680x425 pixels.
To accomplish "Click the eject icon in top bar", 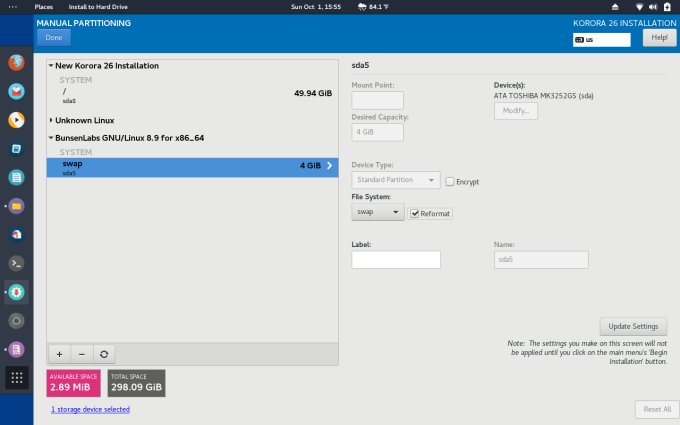I will pyautogui.click(x=615, y=7).
